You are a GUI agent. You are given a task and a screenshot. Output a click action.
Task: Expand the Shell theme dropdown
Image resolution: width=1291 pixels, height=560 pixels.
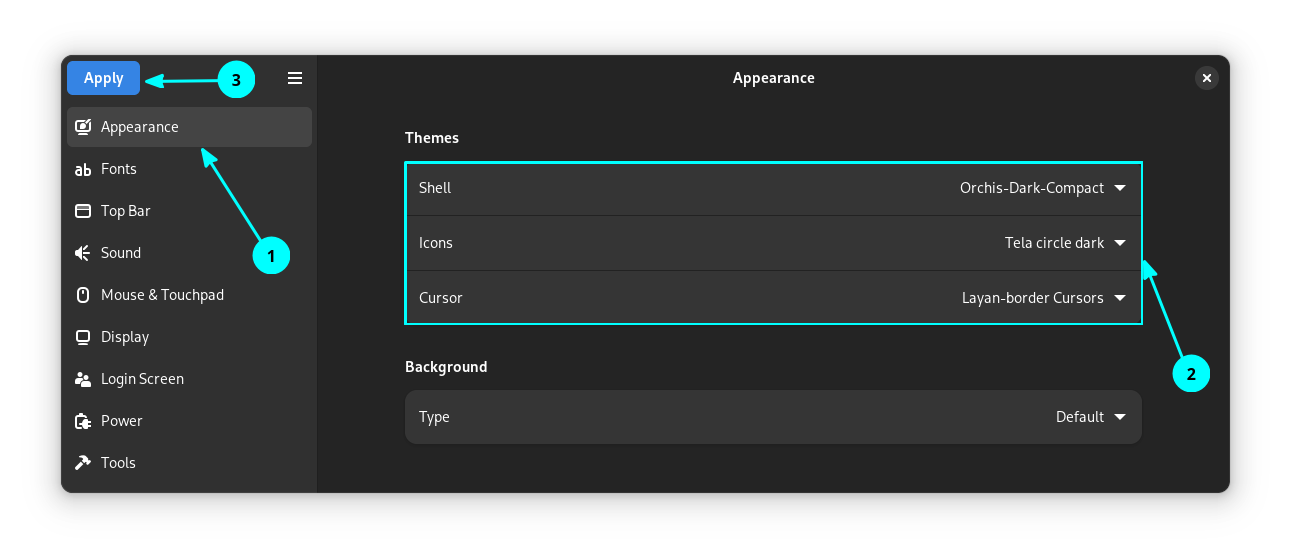1120,188
